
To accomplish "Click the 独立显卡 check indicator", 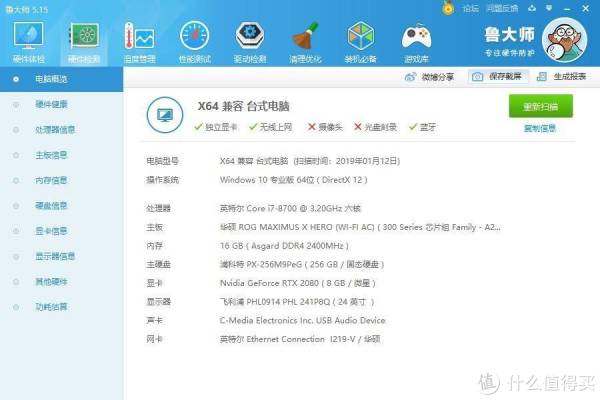I will click(215, 127).
